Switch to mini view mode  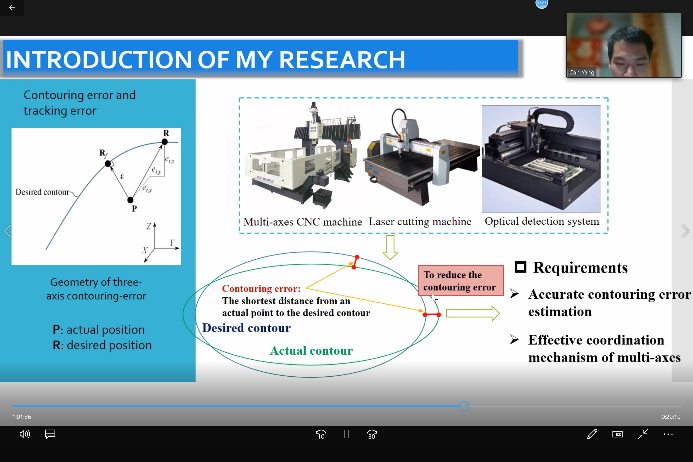click(x=617, y=434)
